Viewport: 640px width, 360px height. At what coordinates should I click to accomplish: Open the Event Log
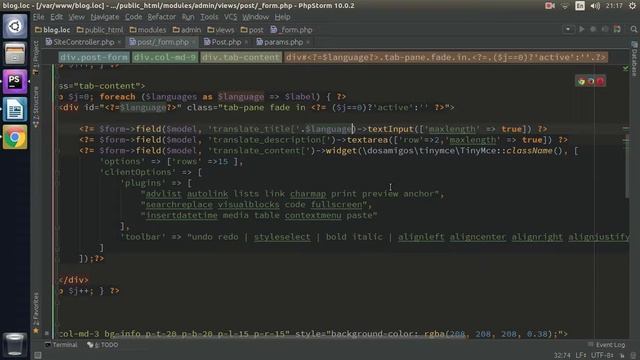[x=607, y=345]
